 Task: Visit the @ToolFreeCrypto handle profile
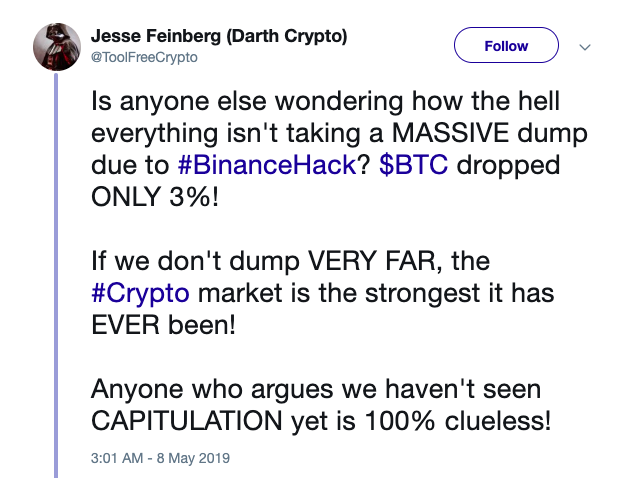(x=144, y=57)
